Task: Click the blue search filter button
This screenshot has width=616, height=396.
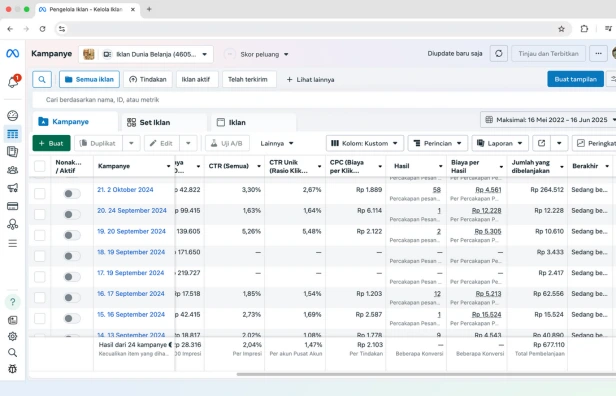Action: point(42,79)
